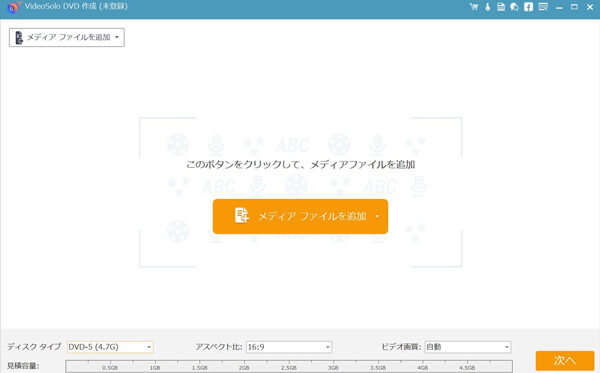Open the Facebook icon in title bar
Screen dimensions: 600x373
[x=528, y=7]
